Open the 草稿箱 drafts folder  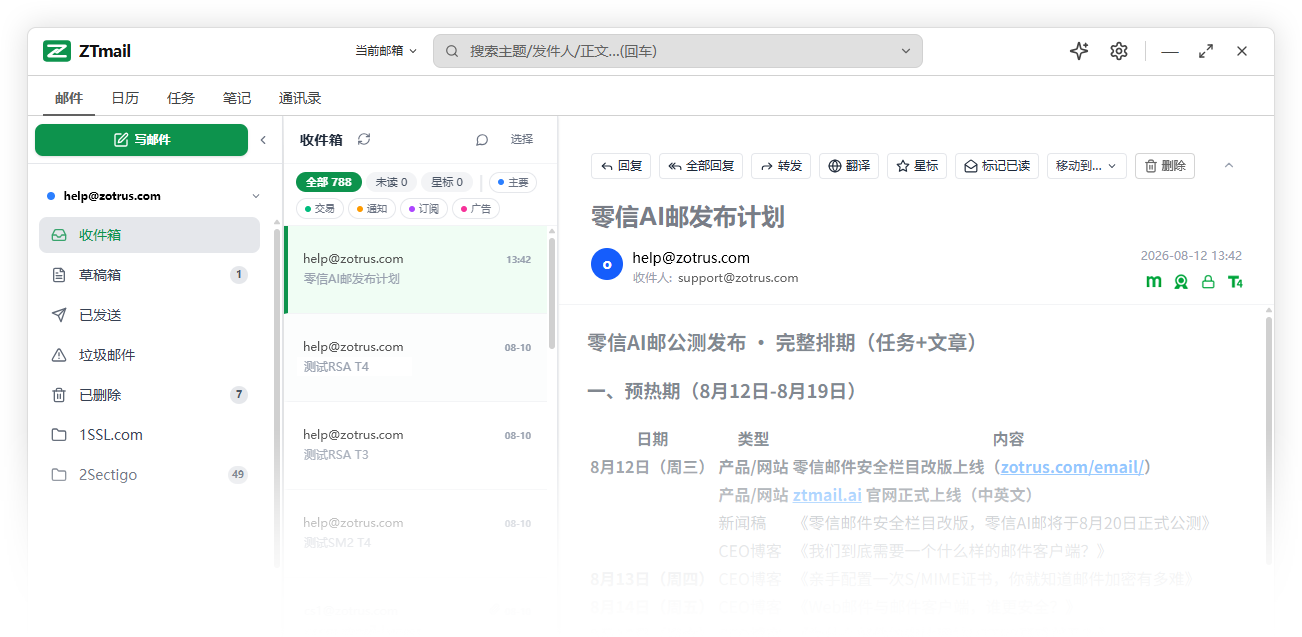click(x=149, y=275)
